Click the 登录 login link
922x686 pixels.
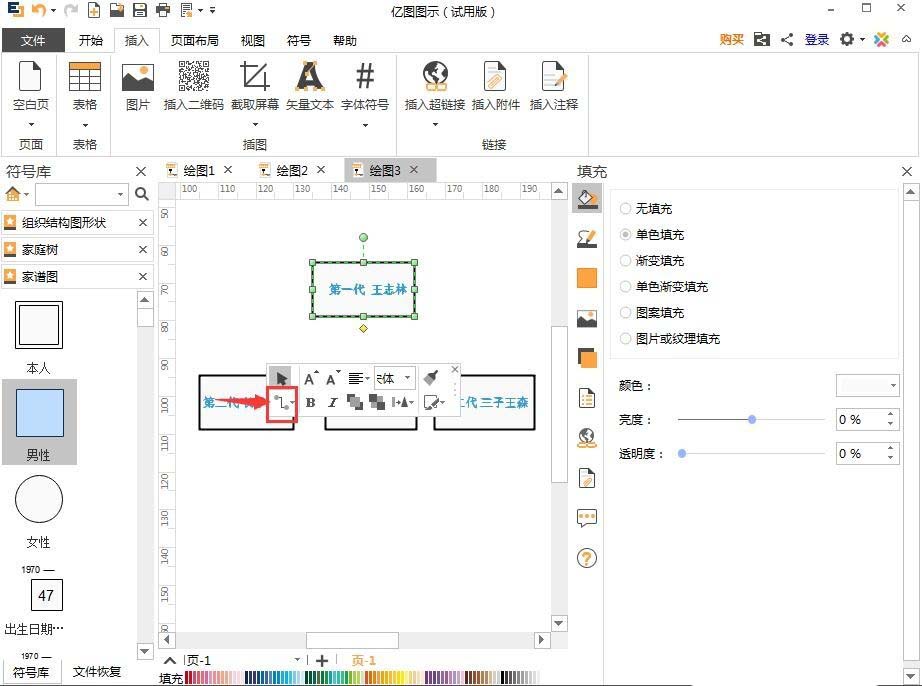click(x=817, y=40)
